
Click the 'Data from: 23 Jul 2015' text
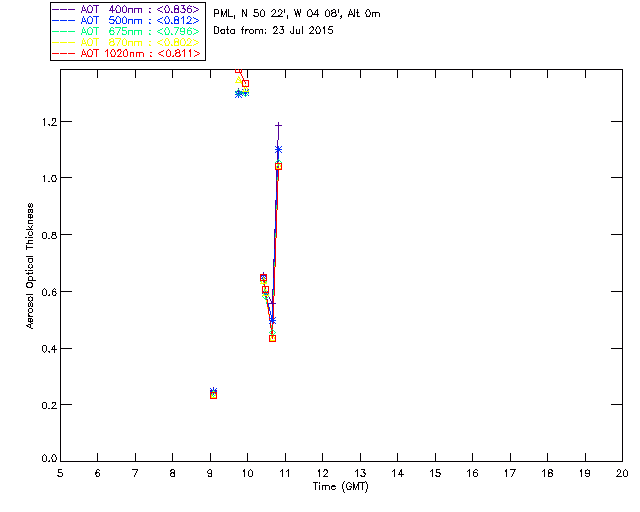(x=273, y=31)
